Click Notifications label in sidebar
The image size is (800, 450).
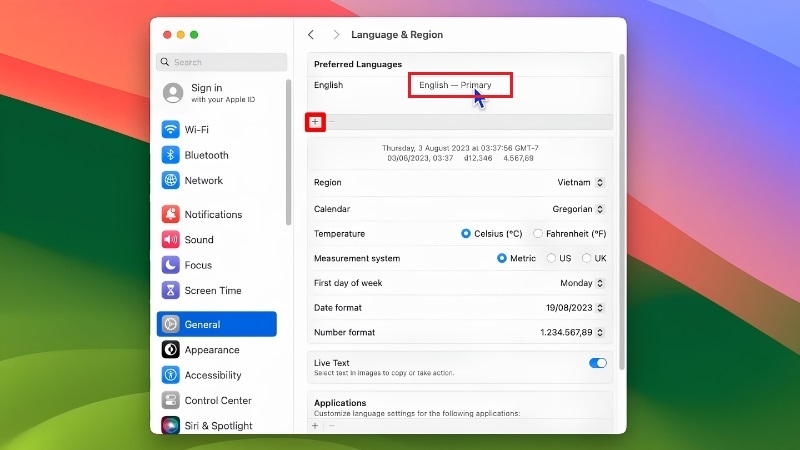(x=213, y=214)
